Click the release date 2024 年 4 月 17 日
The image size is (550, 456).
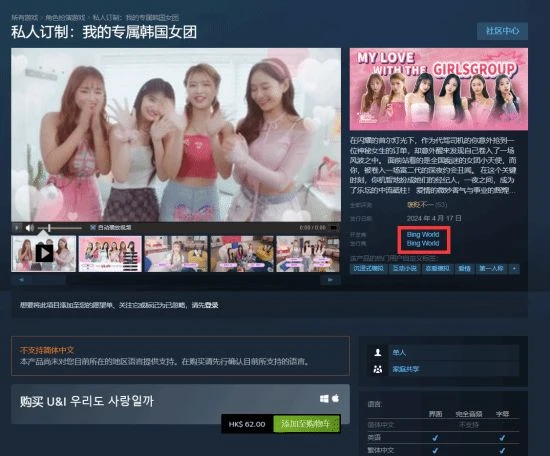point(434,219)
